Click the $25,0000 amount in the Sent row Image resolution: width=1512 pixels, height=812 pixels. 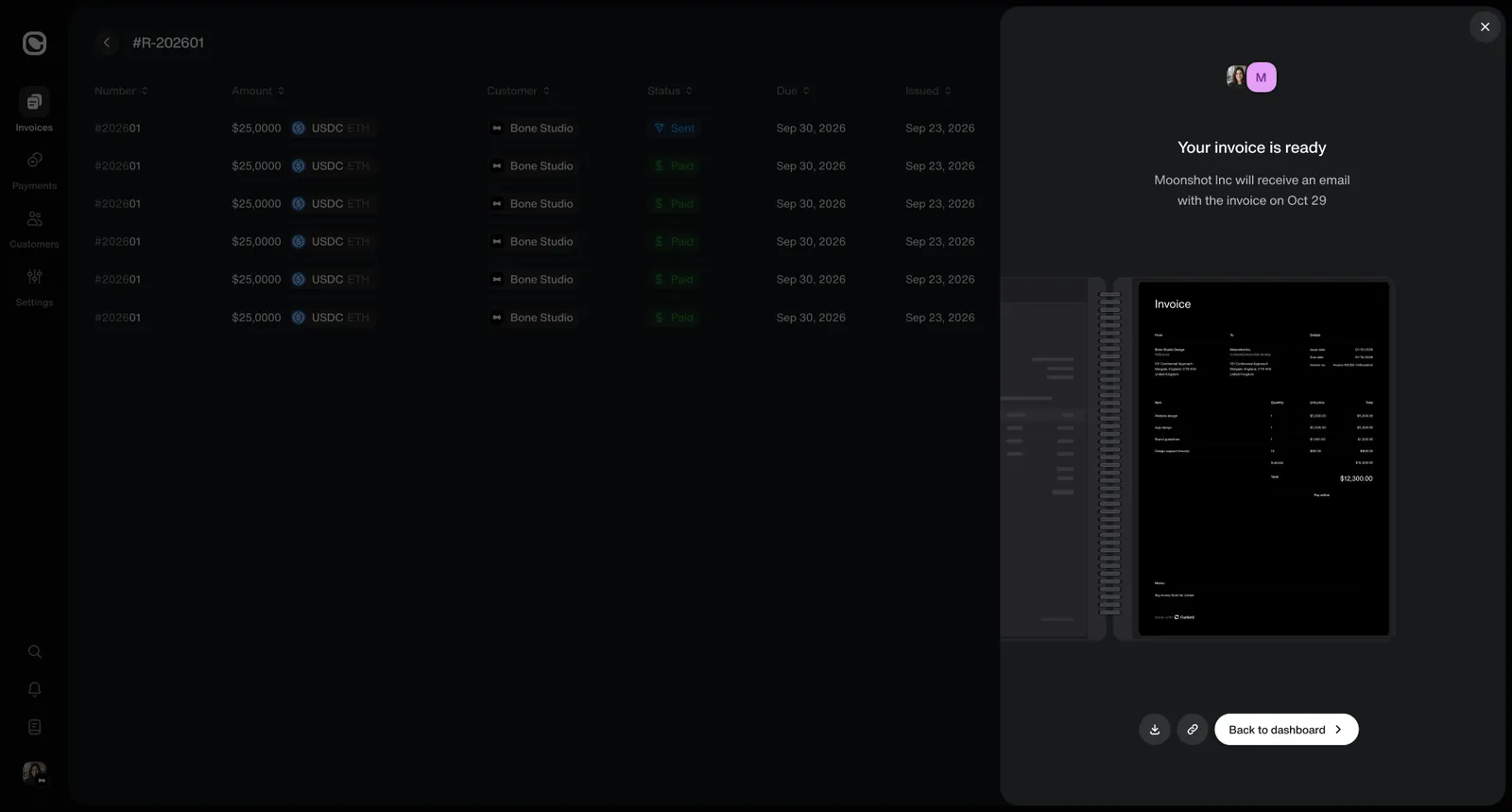pyautogui.click(x=256, y=129)
